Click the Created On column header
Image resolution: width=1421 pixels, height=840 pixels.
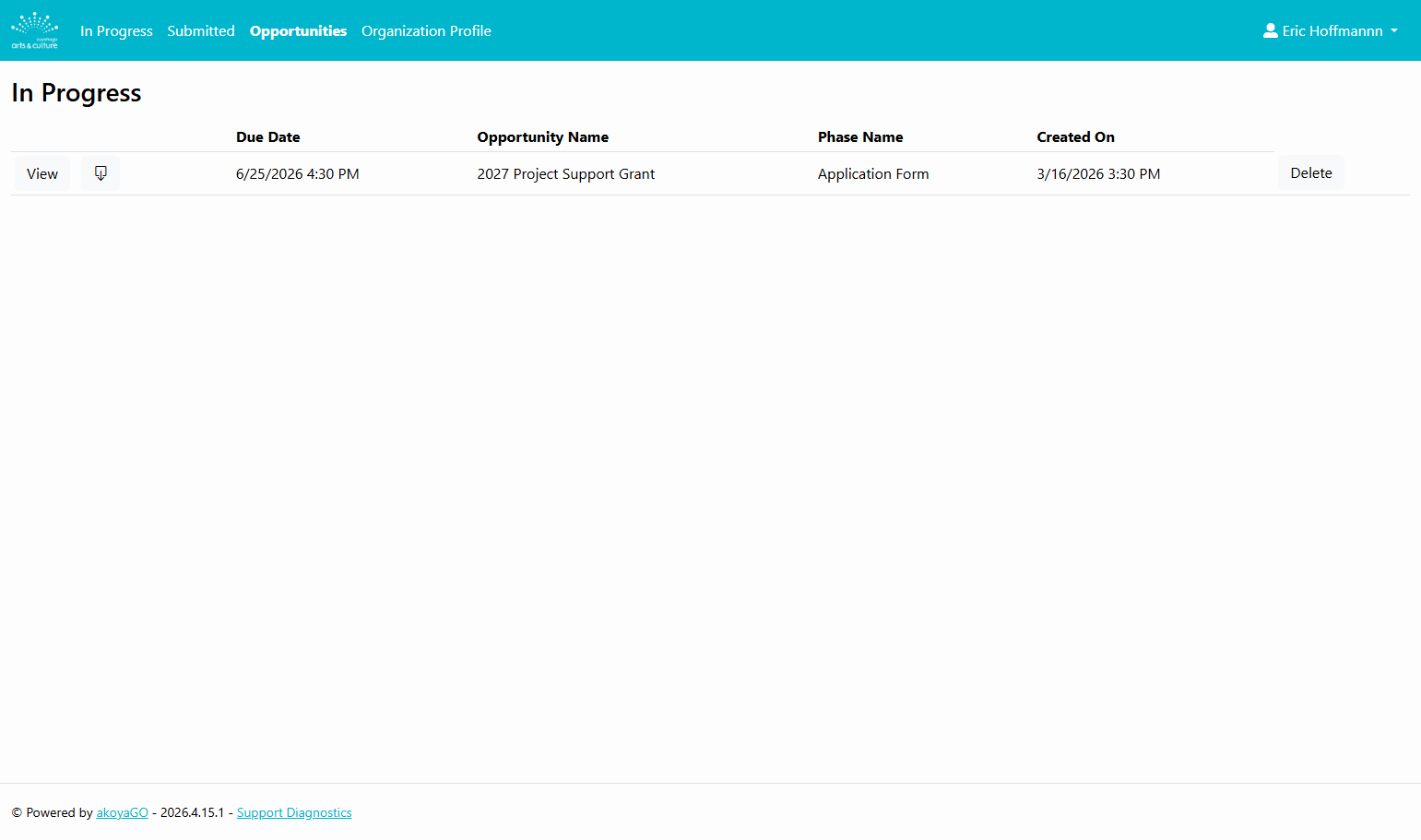(x=1075, y=136)
